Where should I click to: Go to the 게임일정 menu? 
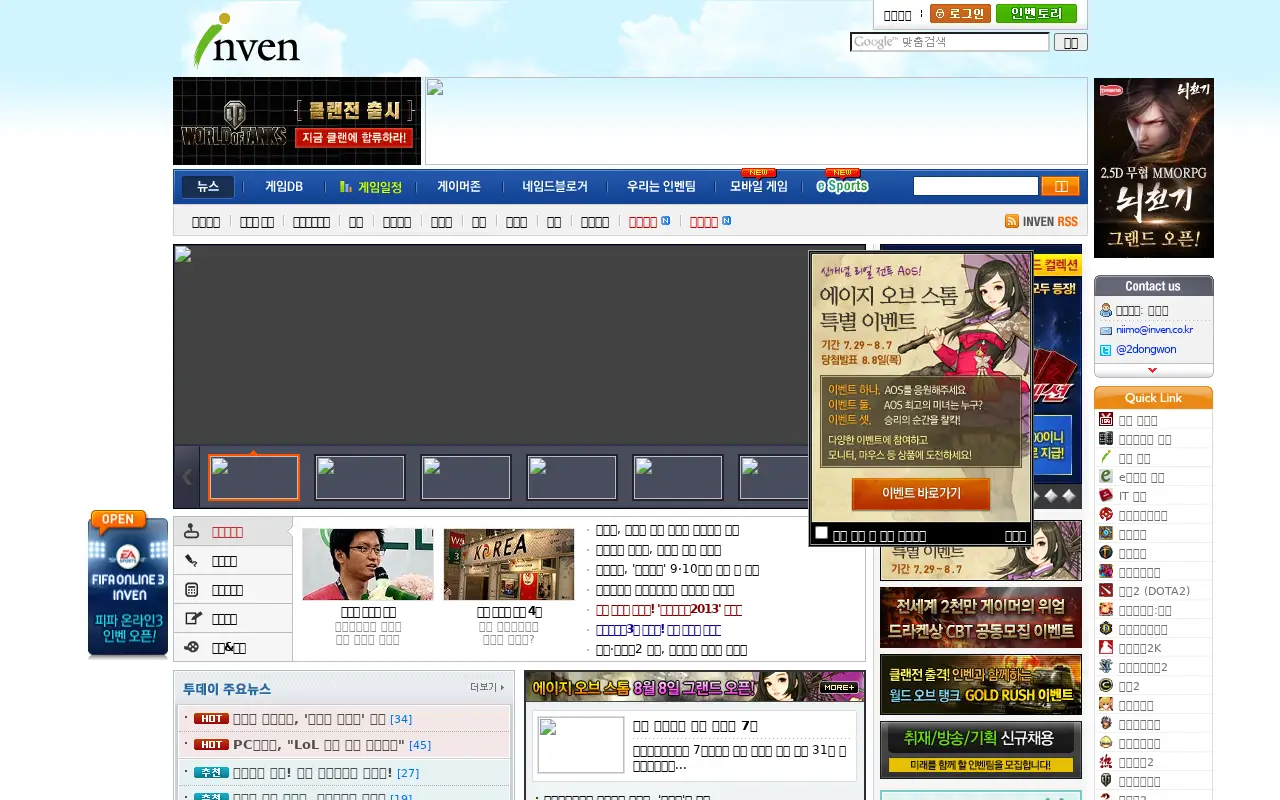point(371,186)
